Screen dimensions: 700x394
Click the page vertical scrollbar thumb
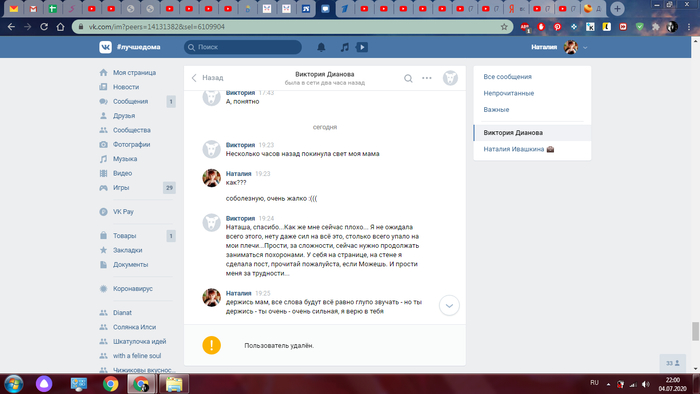pyautogui.click(x=695, y=331)
